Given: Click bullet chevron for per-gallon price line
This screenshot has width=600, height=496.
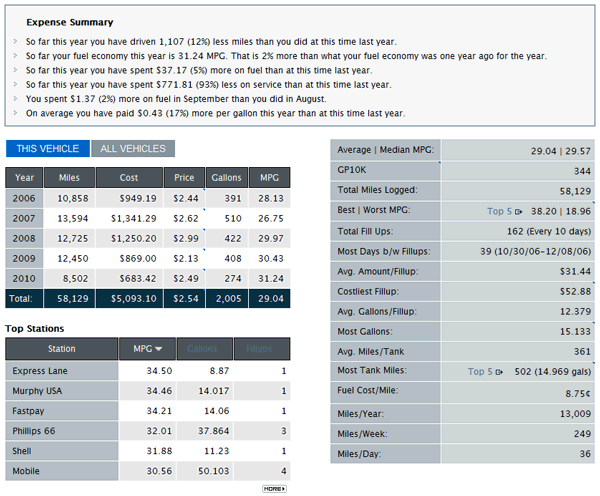Looking at the screenshot, I should coord(15,114).
